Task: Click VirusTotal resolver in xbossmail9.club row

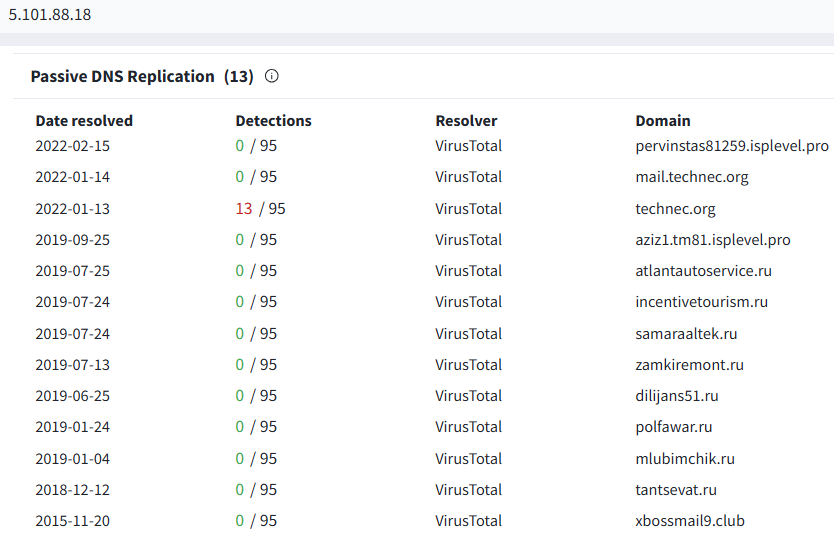Action: 468,520
